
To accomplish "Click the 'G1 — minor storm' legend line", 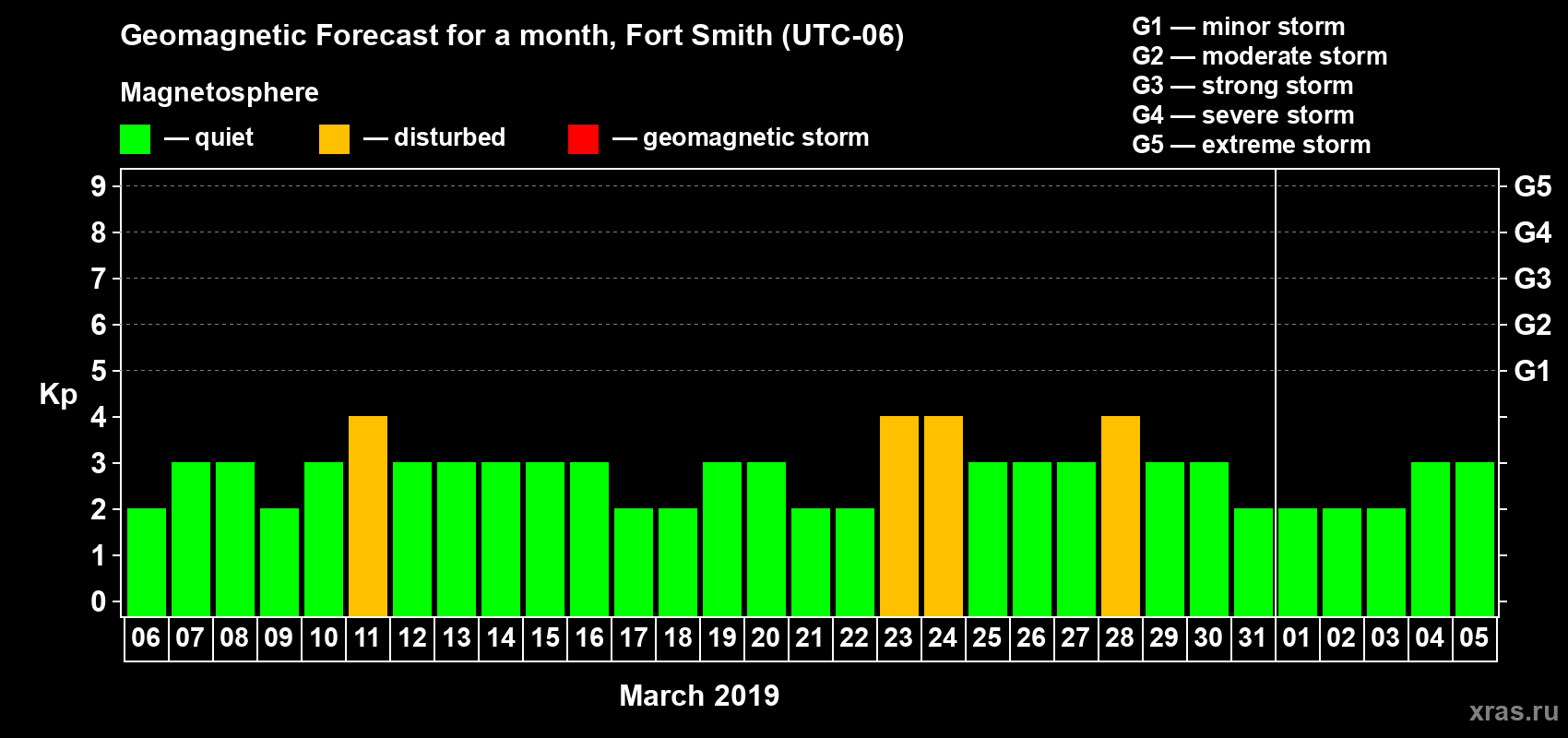I will 1238,27.
